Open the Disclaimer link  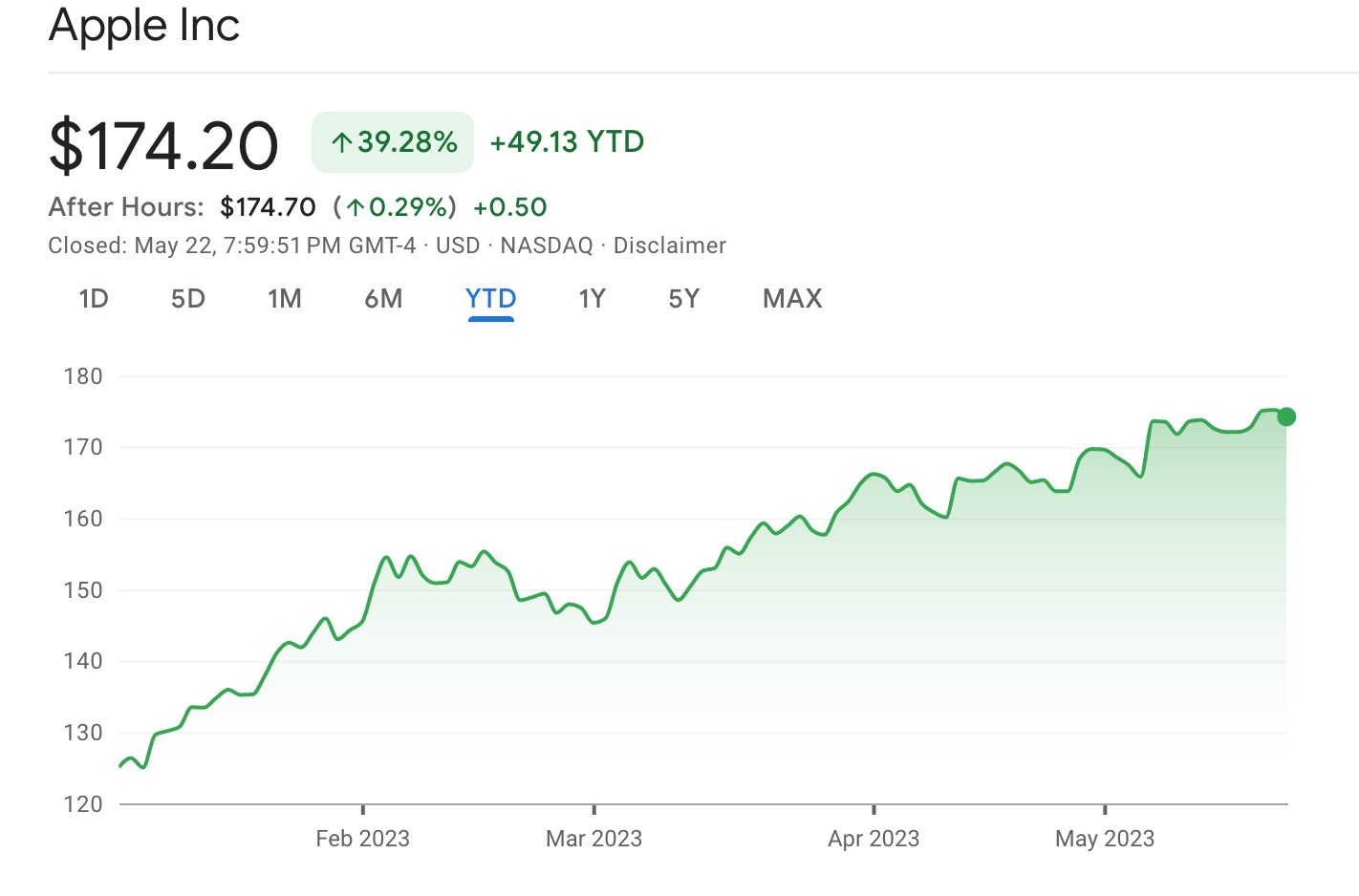(670, 245)
